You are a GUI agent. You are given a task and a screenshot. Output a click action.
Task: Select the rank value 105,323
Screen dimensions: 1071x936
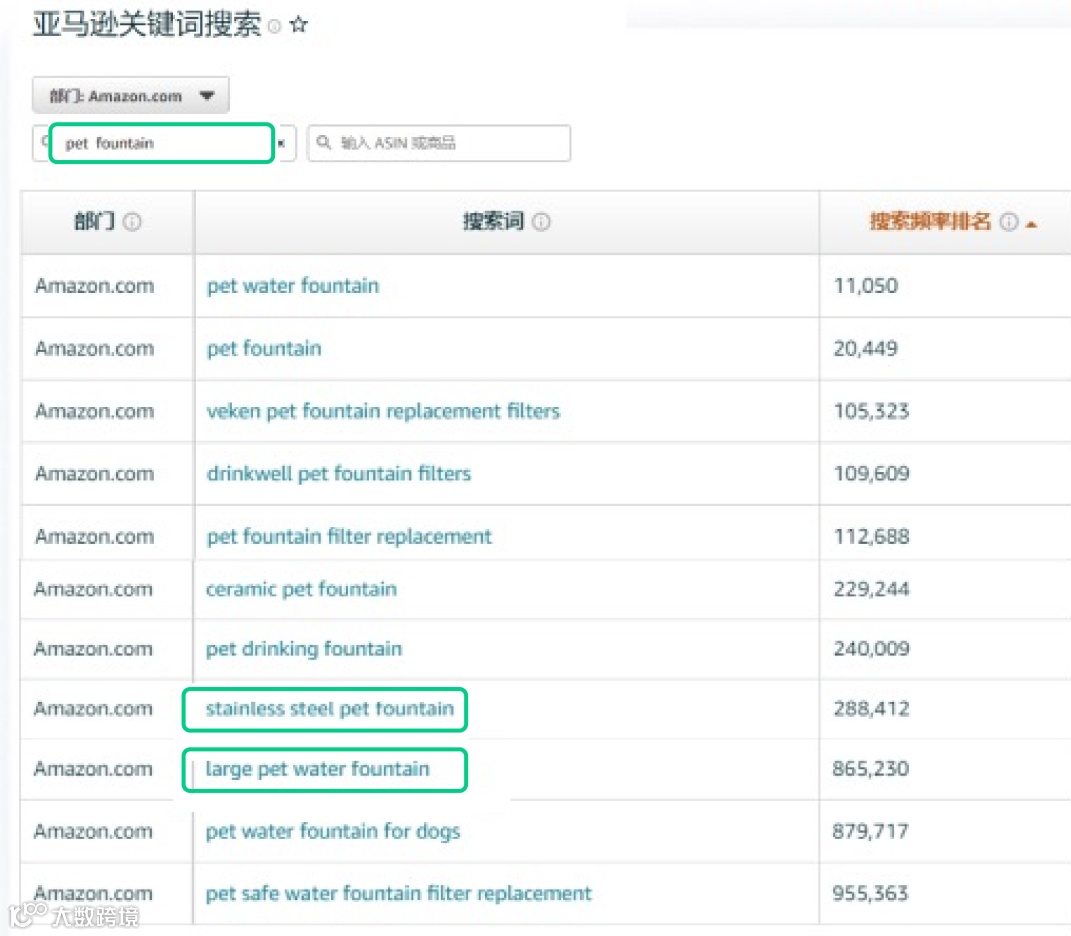871,411
